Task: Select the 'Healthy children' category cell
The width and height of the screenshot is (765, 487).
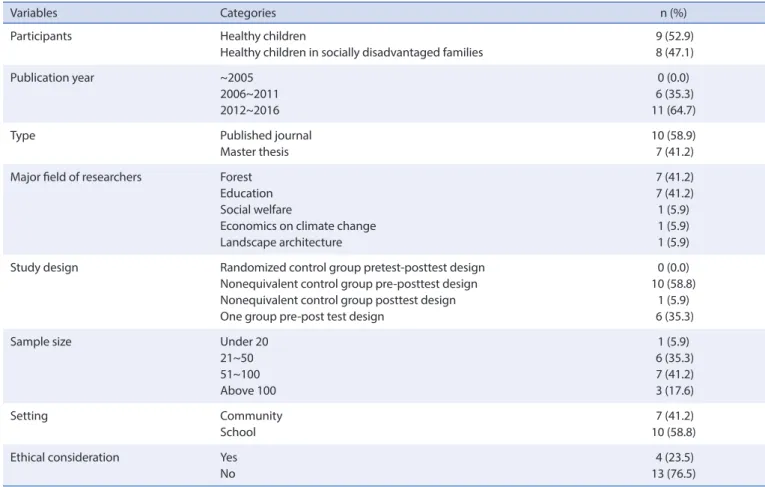Action: [263, 36]
